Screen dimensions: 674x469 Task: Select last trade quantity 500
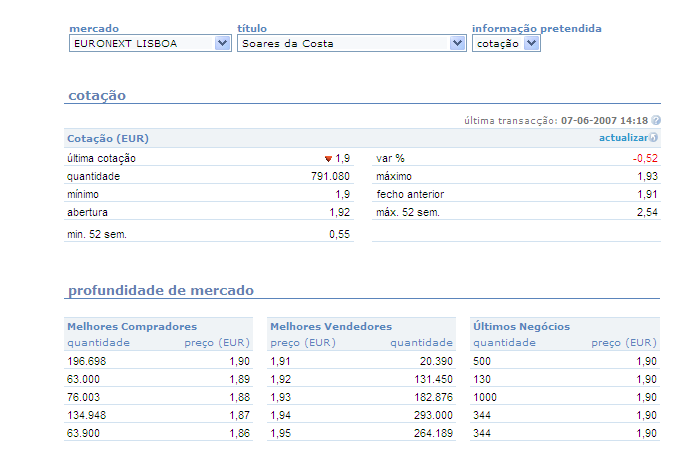pos(482,361)
